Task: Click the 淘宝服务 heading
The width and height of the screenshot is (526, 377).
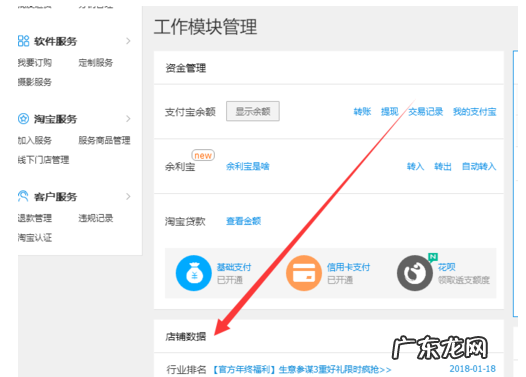Action: 55,119
